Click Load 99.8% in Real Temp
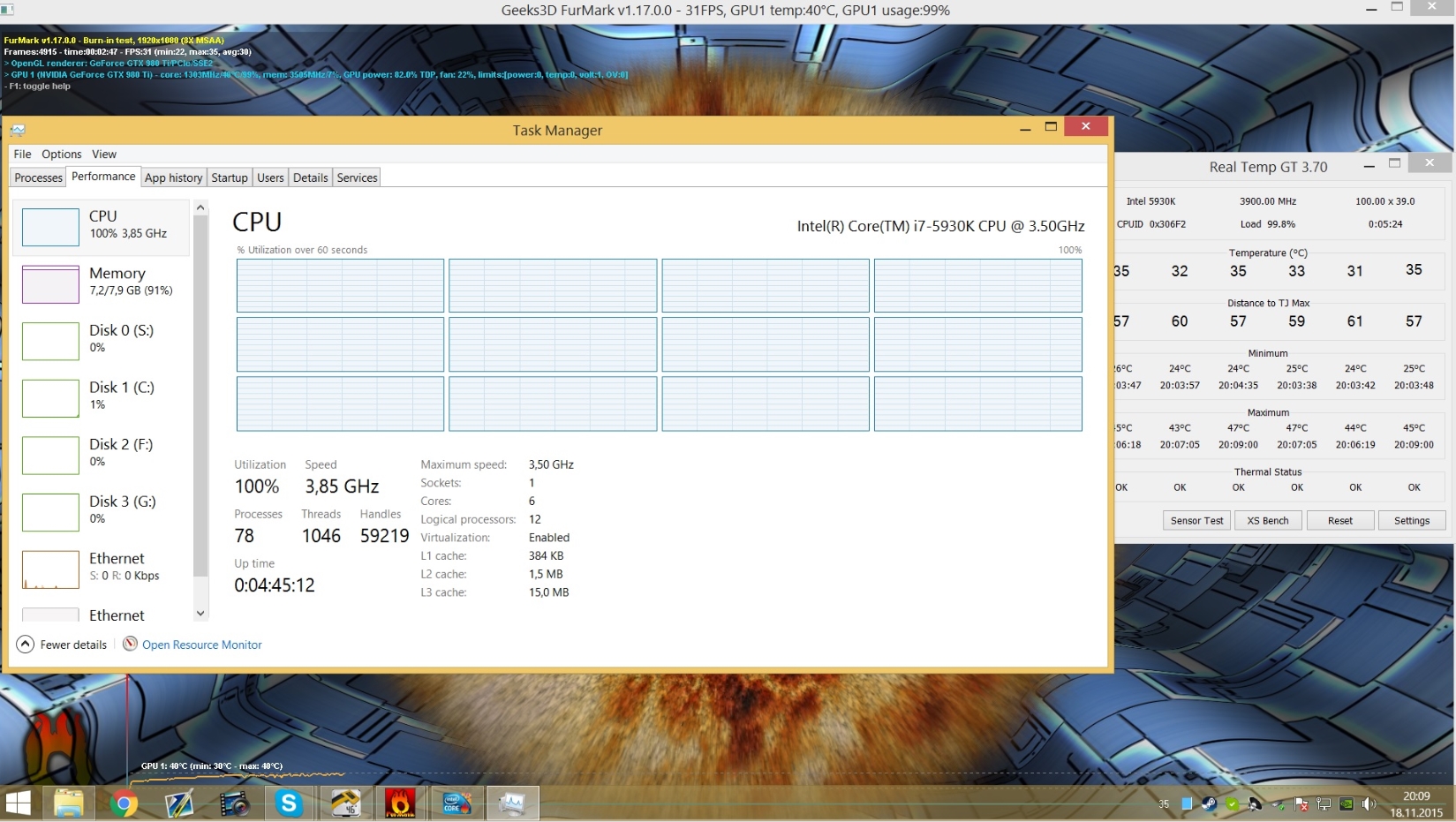Screen dimensions: 1456x822 (x=1268, y=224)
